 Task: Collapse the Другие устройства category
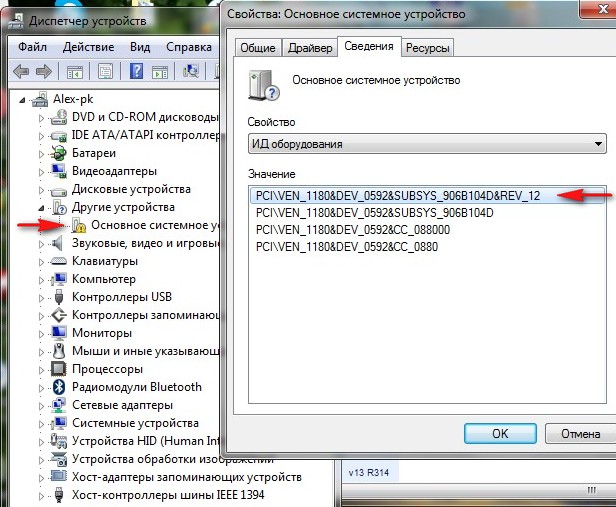(42, 207)
